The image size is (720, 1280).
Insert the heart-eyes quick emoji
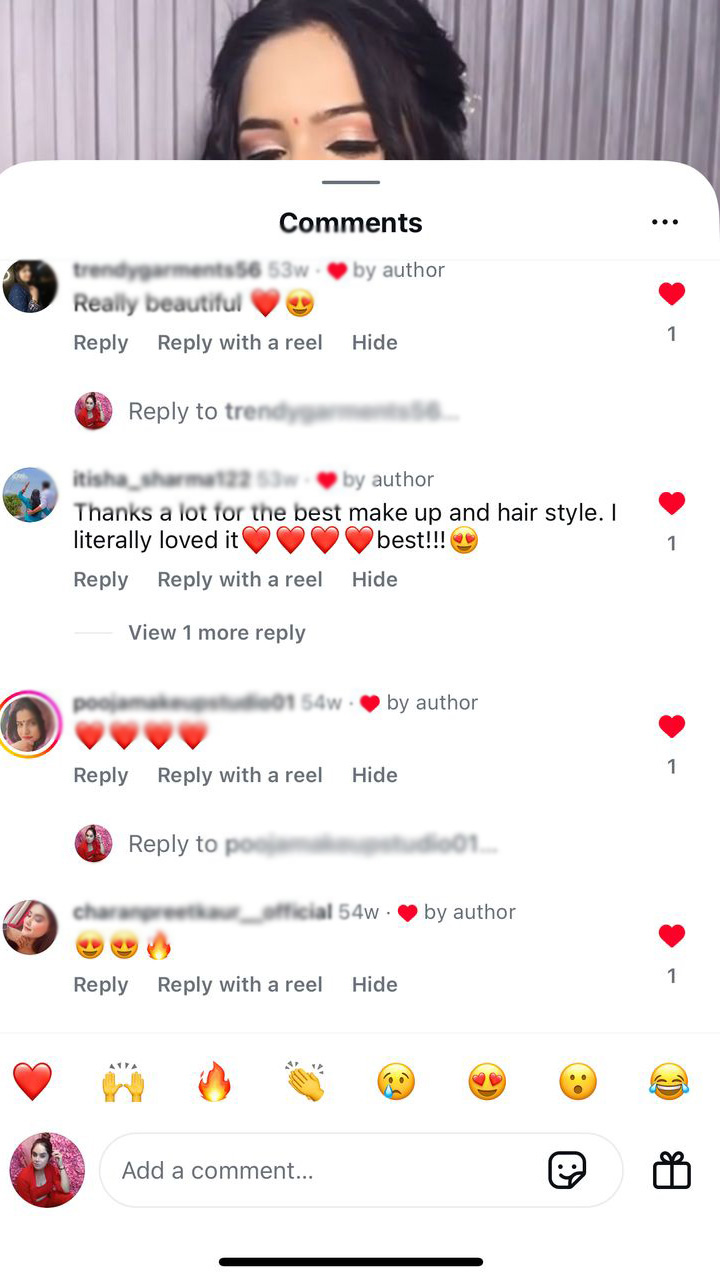click(487, 1082)
